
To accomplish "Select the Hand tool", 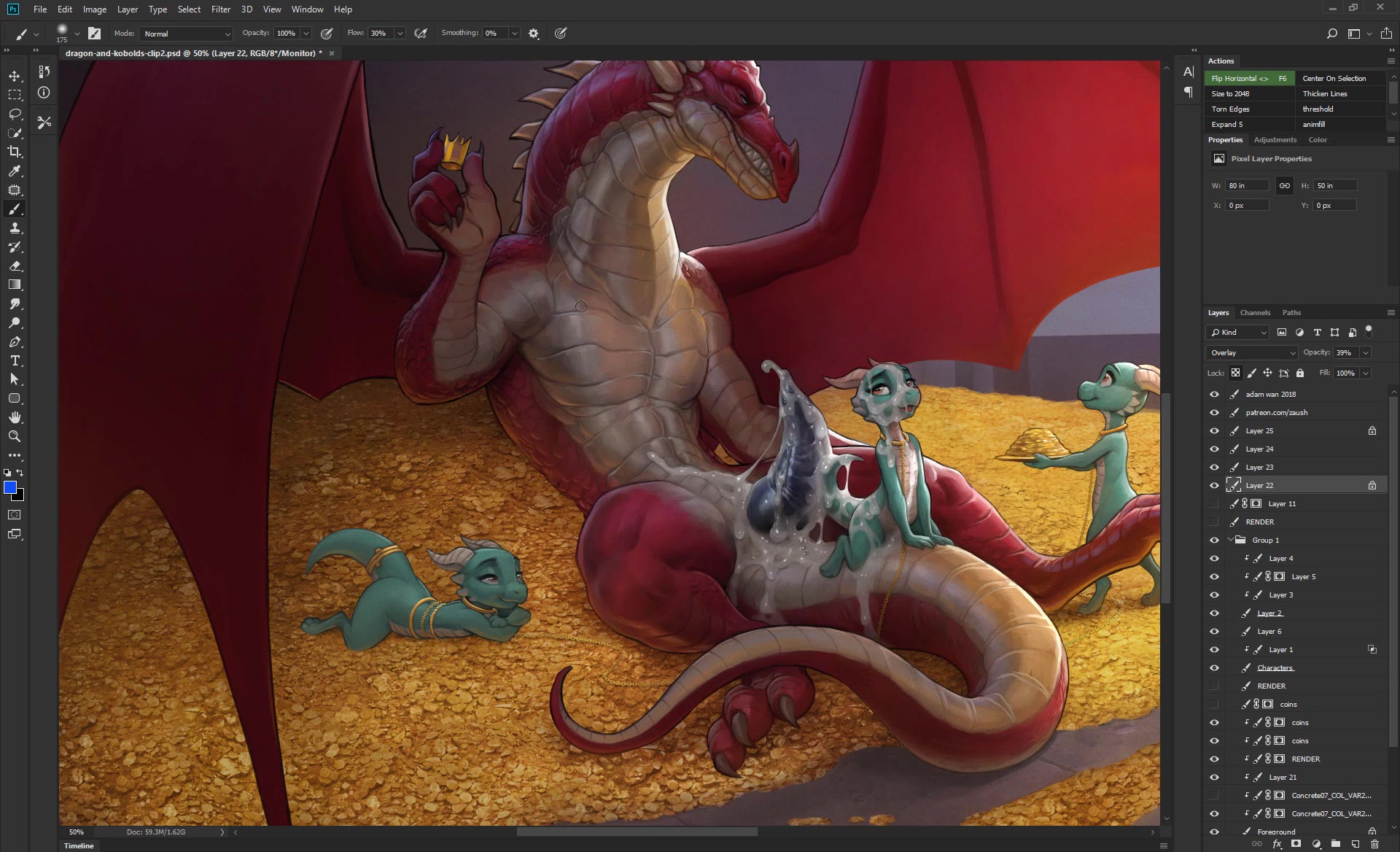I will 15,417.
